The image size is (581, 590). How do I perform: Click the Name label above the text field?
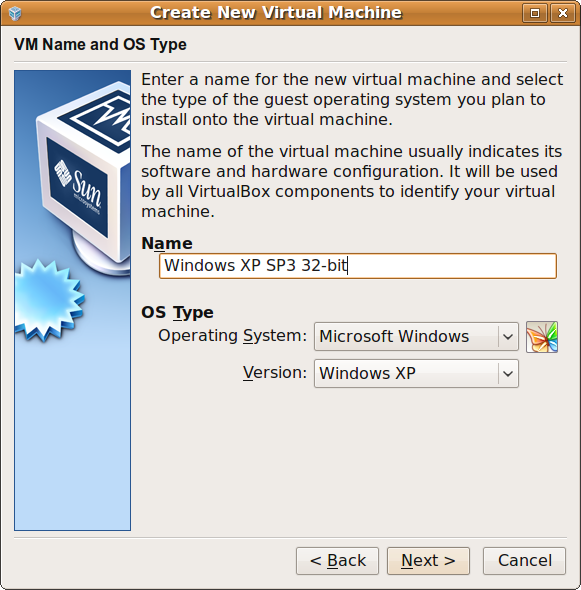point(167,243)
